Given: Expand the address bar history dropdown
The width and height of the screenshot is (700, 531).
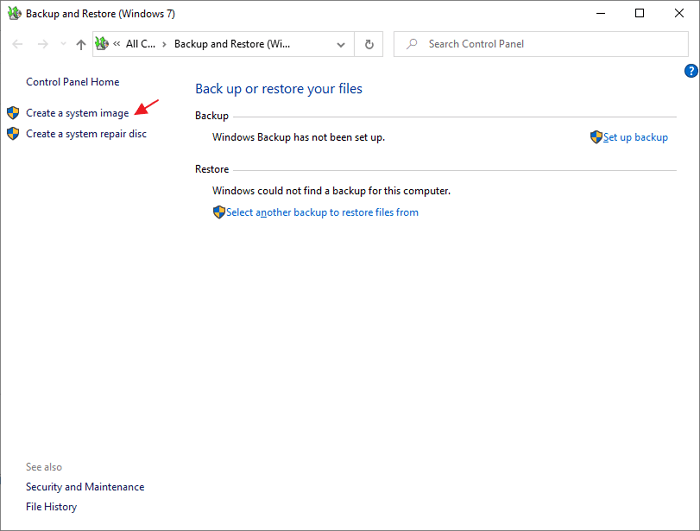Looking at the screenshot, I should [342, 45].
